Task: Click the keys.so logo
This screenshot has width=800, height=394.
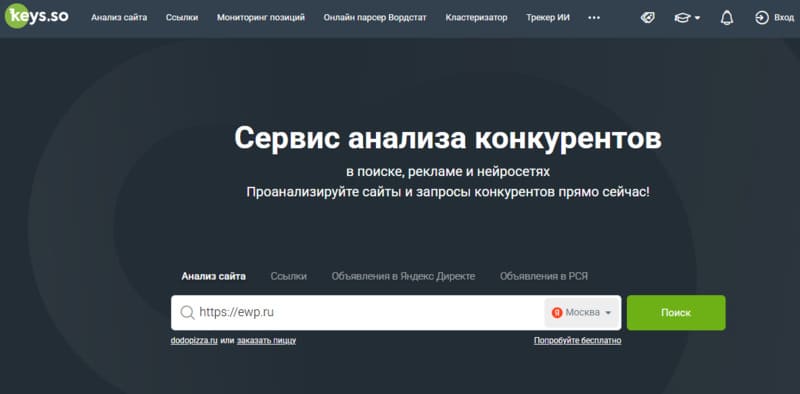Action: tap(37, 16)
